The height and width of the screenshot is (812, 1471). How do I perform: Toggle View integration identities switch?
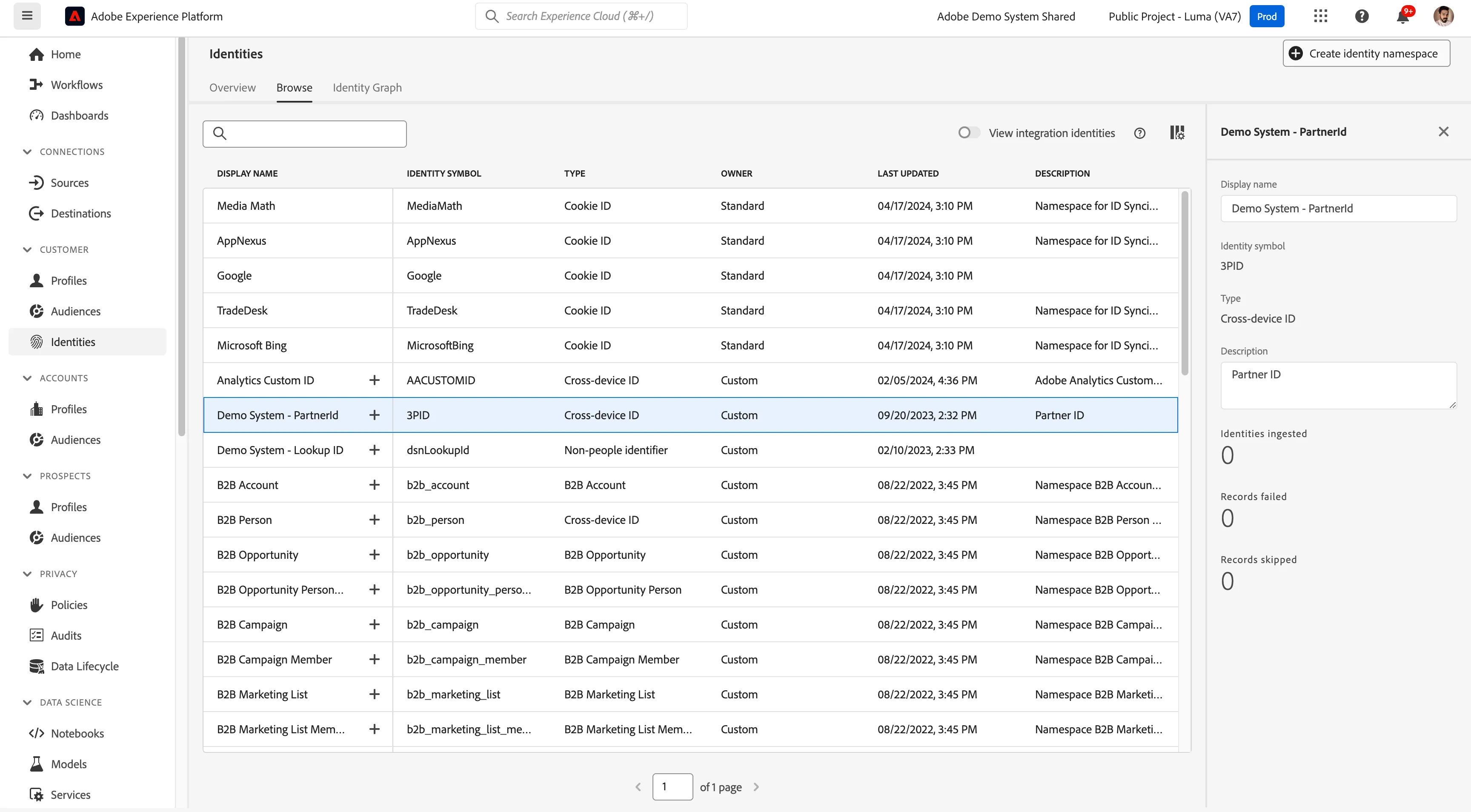968,132
